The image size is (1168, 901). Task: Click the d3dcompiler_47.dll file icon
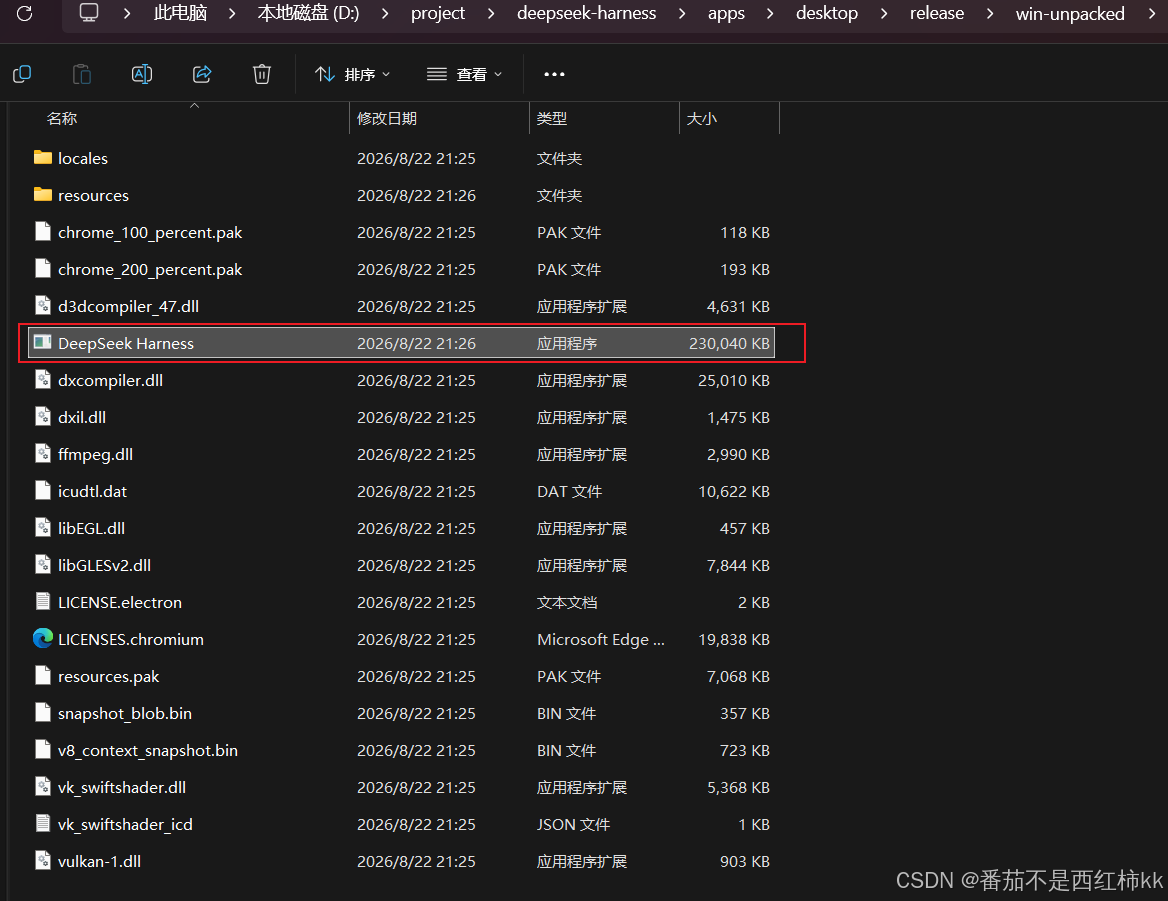tap(43, 306)
